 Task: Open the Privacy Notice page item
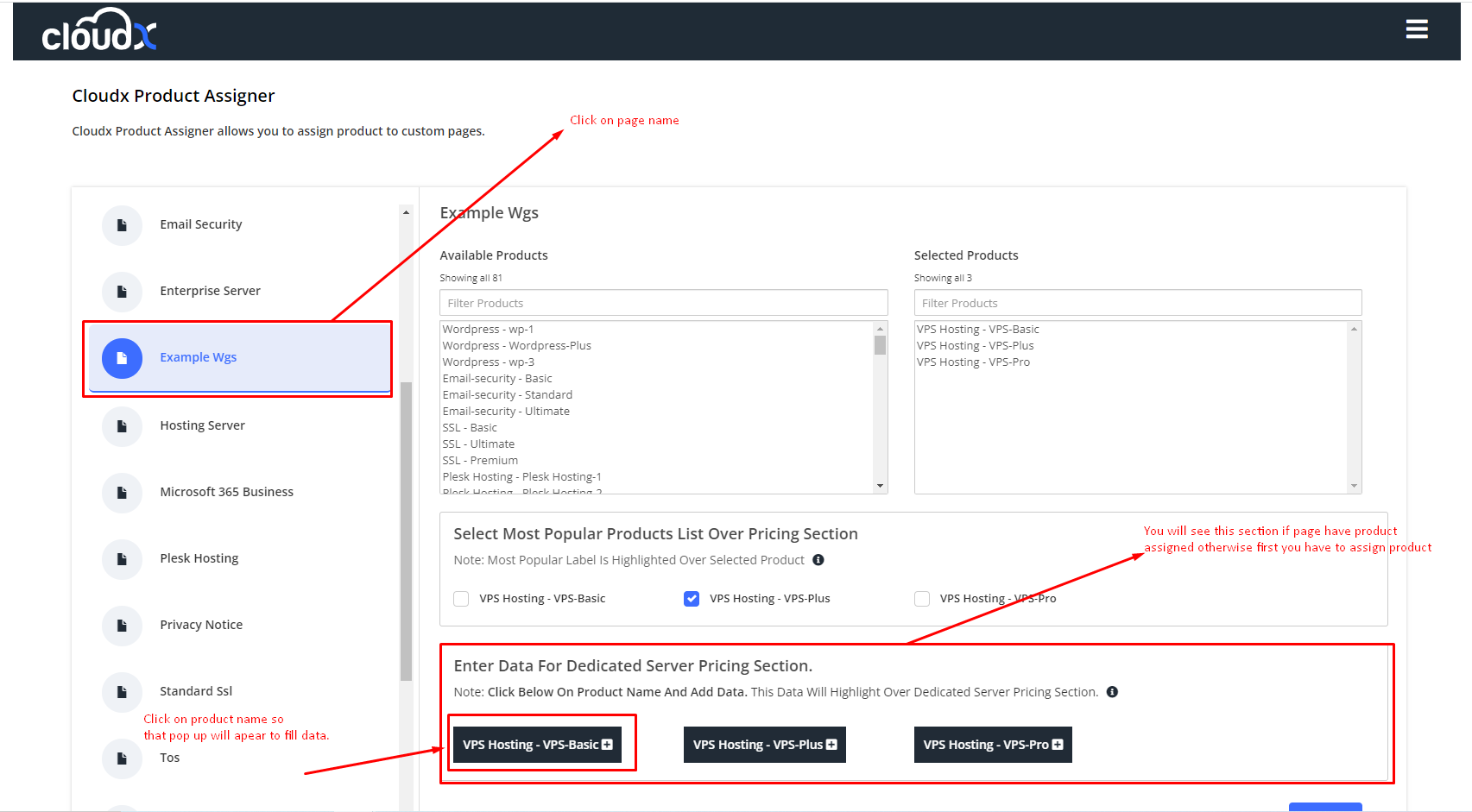pyautogui.click(x=201, y=625)
